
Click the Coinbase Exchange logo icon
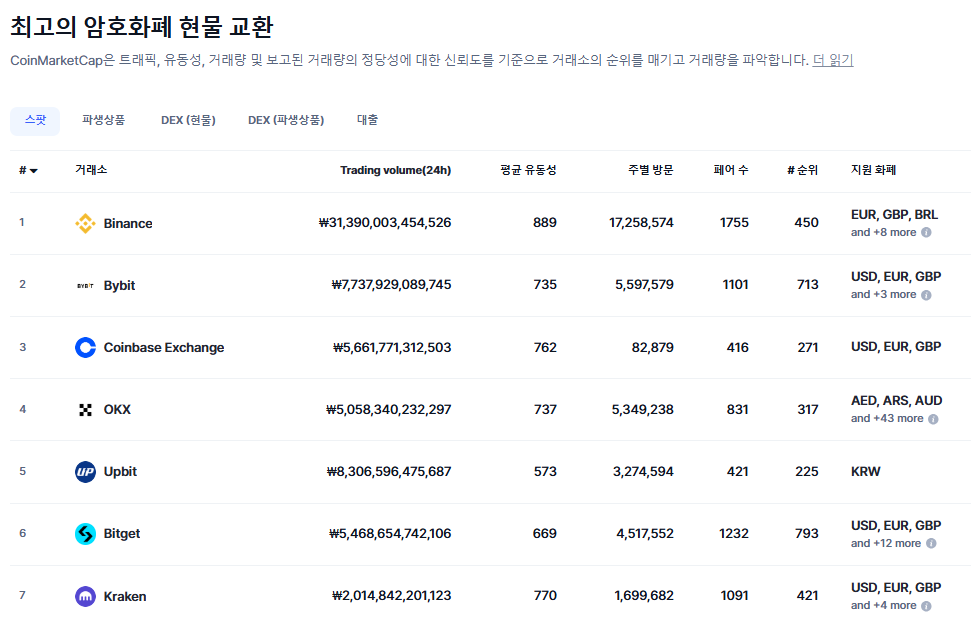[x=85, y=347]
